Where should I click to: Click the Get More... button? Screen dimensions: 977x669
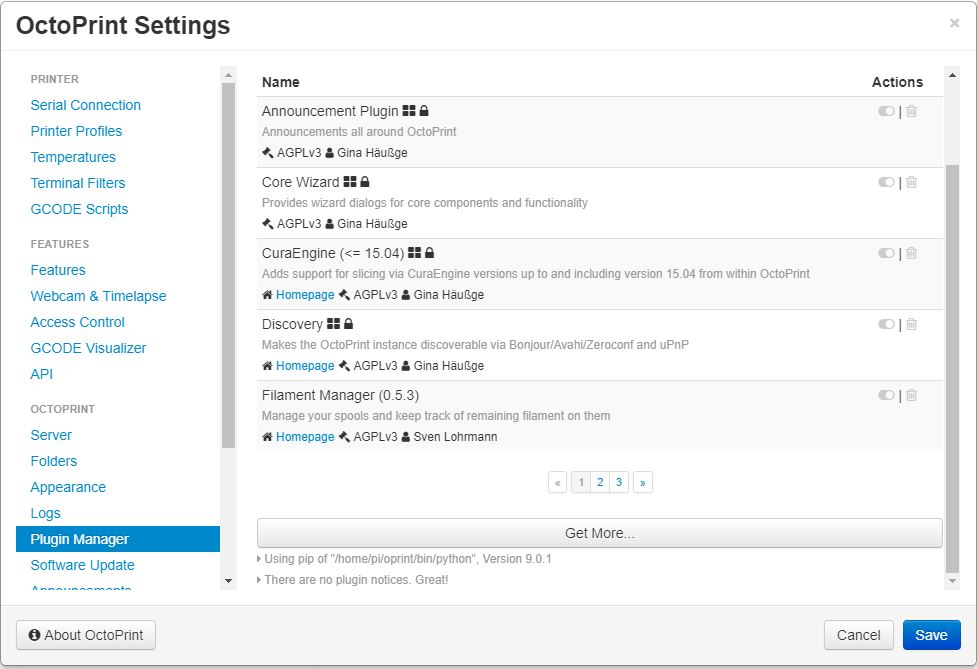599,533
